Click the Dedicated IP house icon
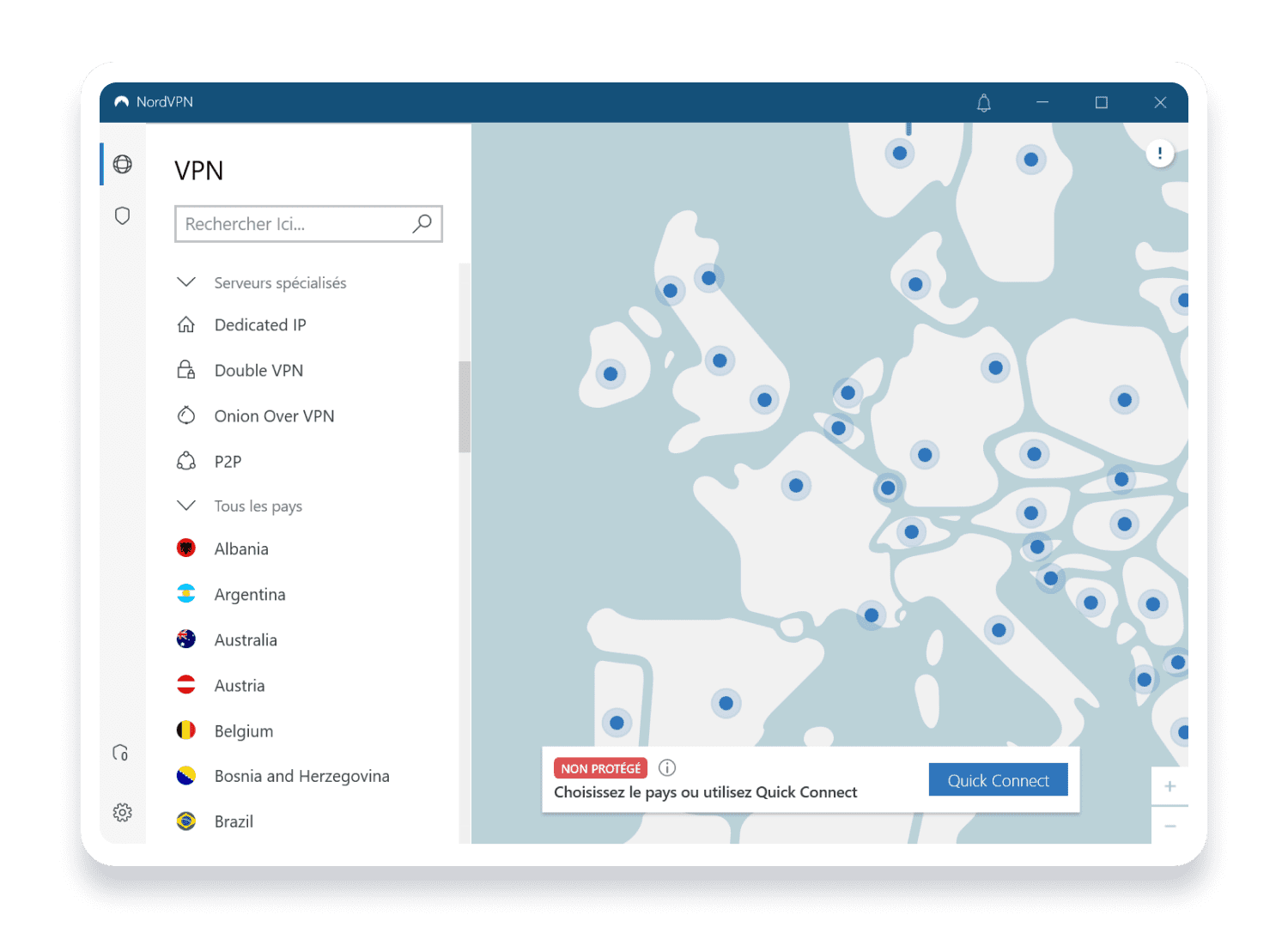The width and height of the screenshot is (1288, 927). click(x=186, y=324)
